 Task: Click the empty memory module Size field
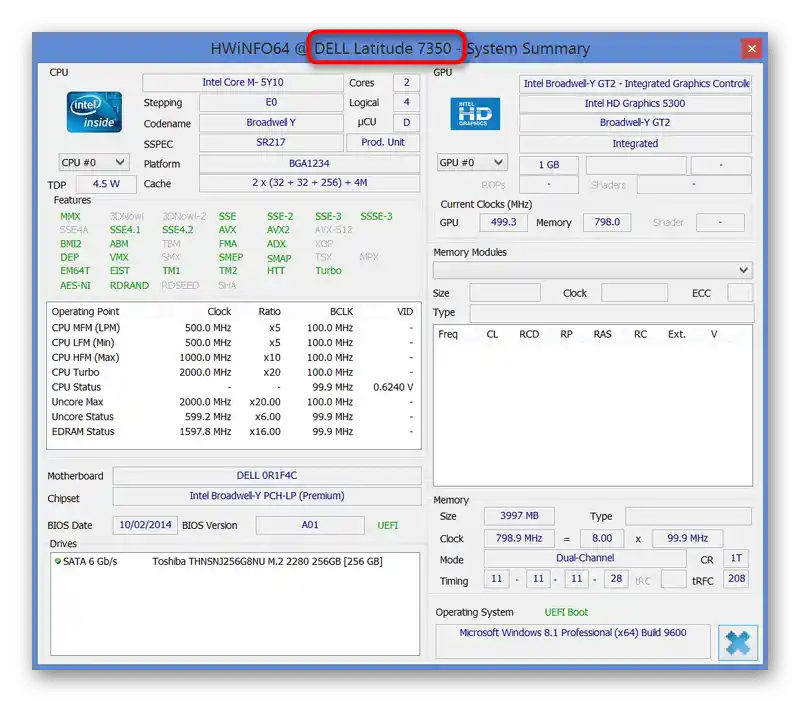pos(505,293)
